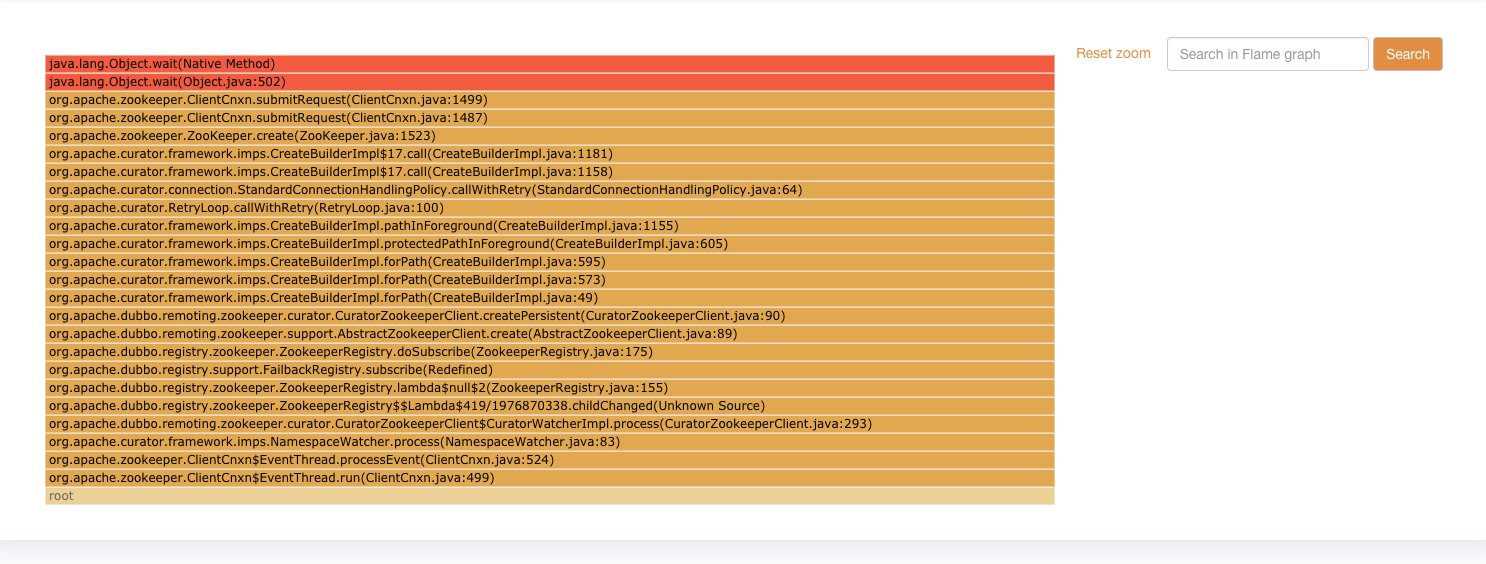1486x564 pixels.
Task: Click the Reset zoom link
Action: [x=1113, y=54]
